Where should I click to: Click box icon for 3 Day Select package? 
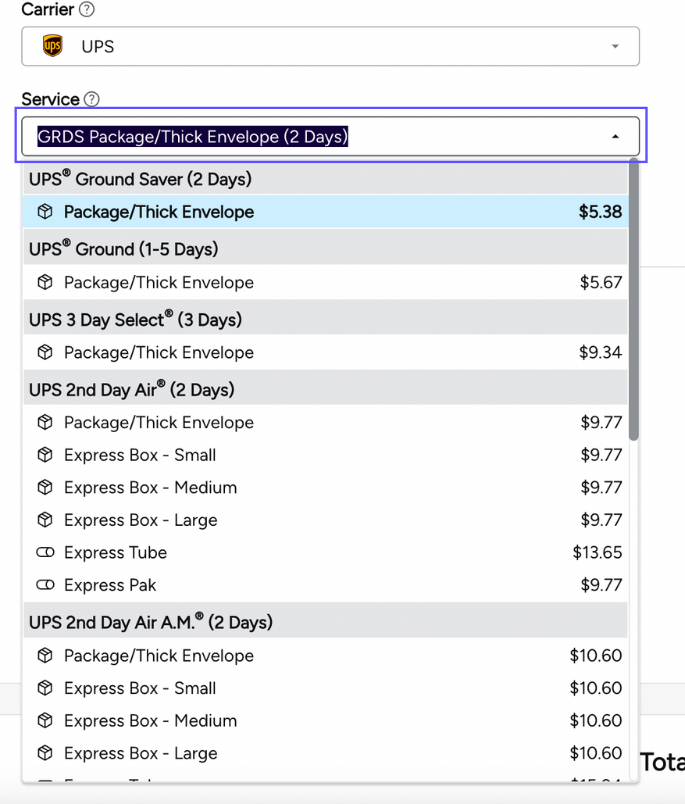(45, 353)
